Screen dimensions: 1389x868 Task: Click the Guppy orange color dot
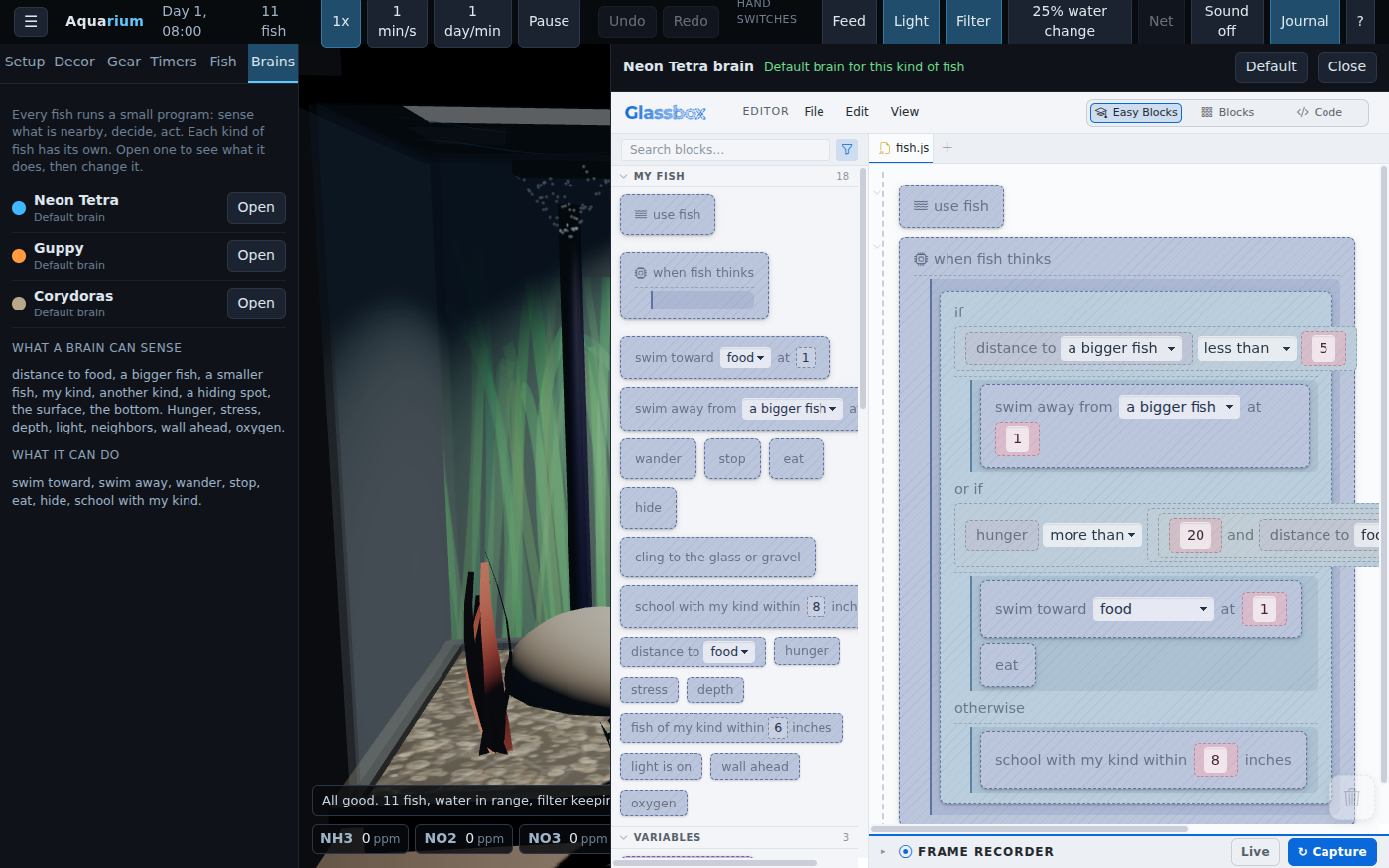click(19, 256)
